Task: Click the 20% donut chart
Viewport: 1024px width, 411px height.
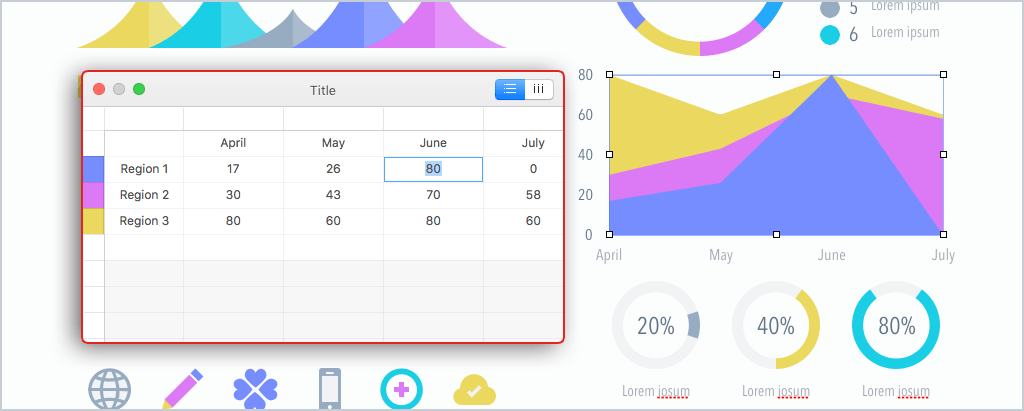Action: tap(656, 325)
